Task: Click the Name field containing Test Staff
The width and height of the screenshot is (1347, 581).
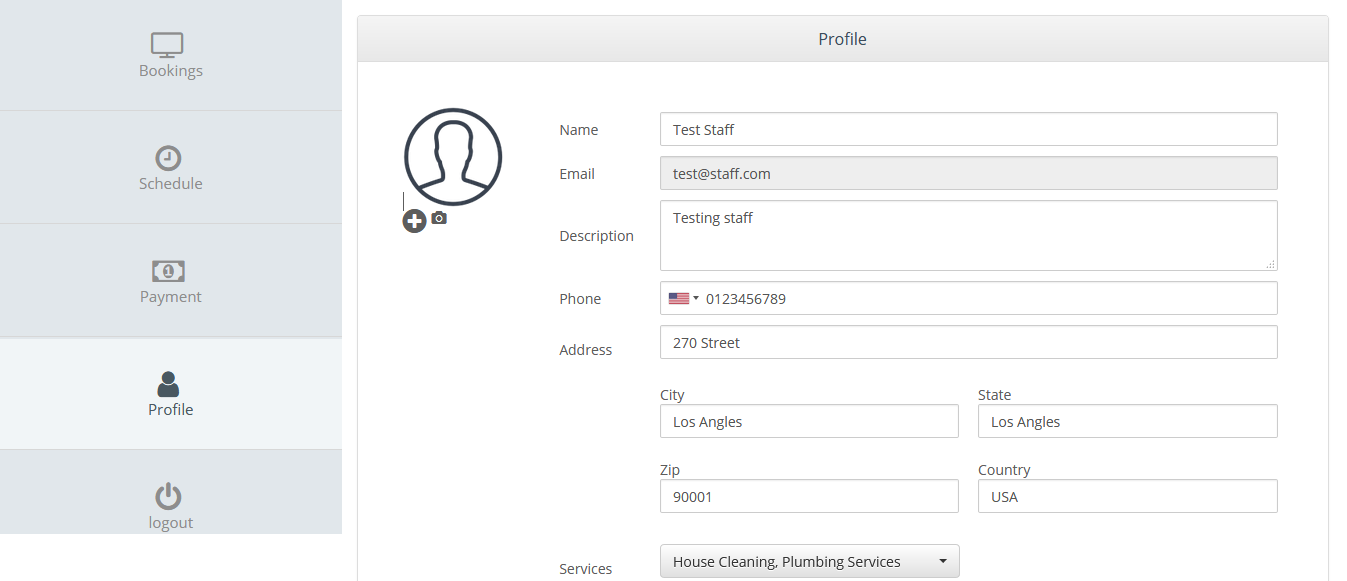Action: click(x=969, y=129)
